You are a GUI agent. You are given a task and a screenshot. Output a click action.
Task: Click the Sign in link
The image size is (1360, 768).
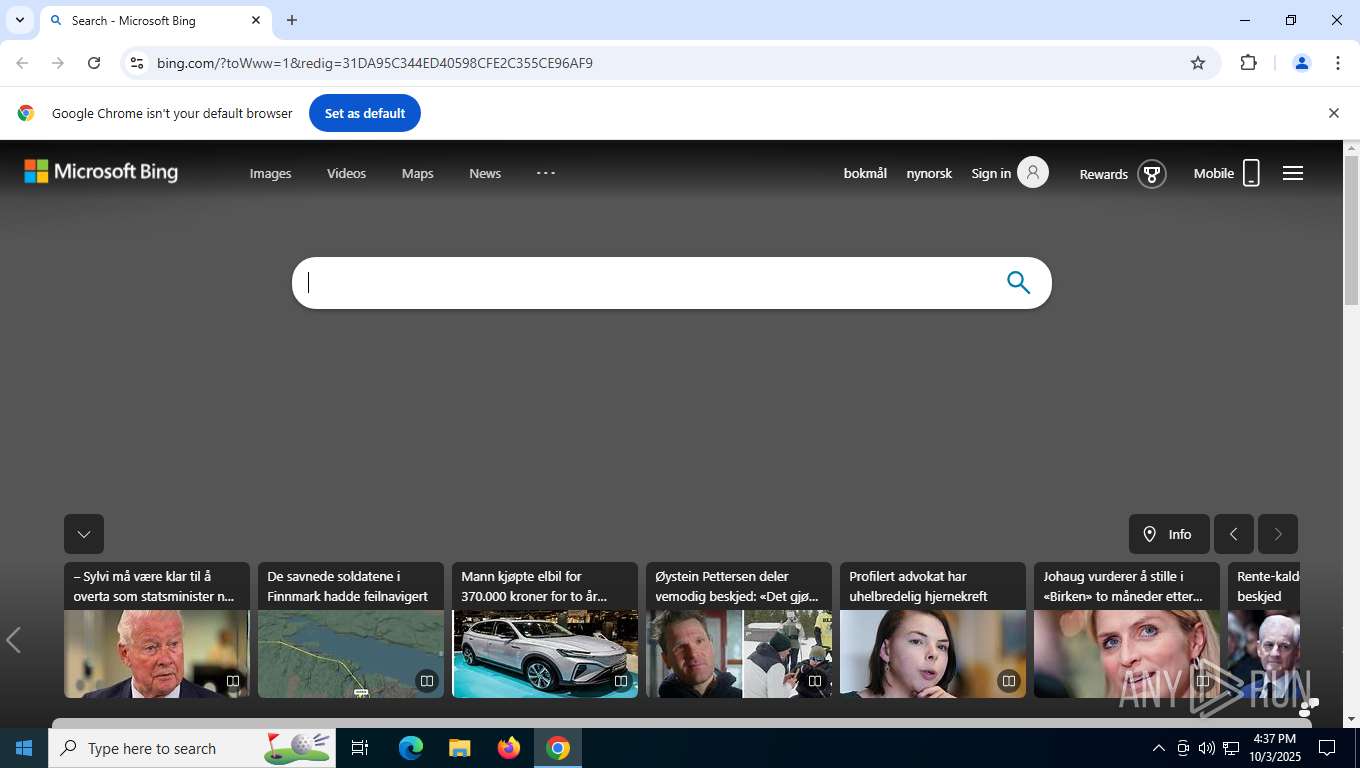991,173
